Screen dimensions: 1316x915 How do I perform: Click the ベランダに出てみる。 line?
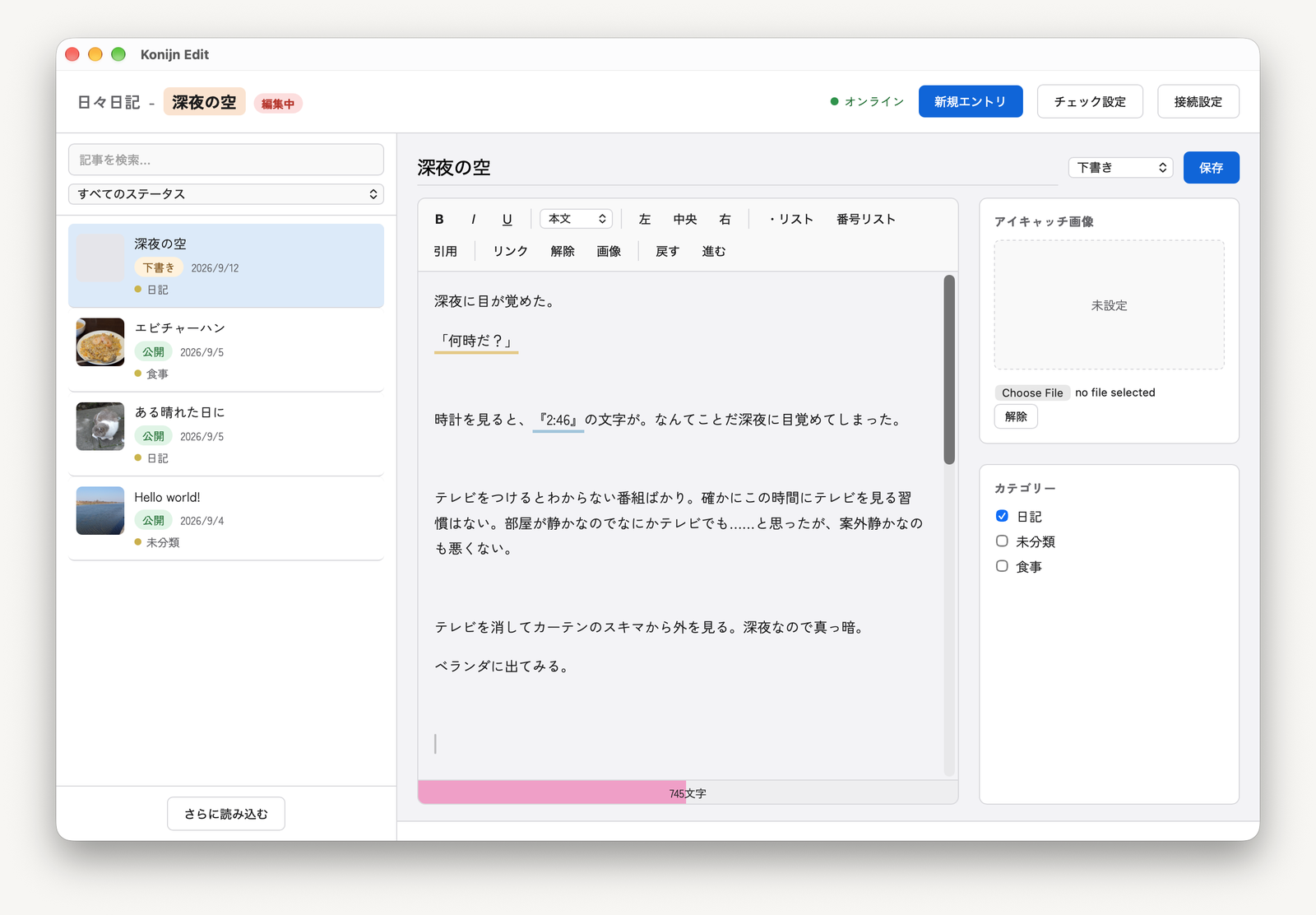pos(503,667)
